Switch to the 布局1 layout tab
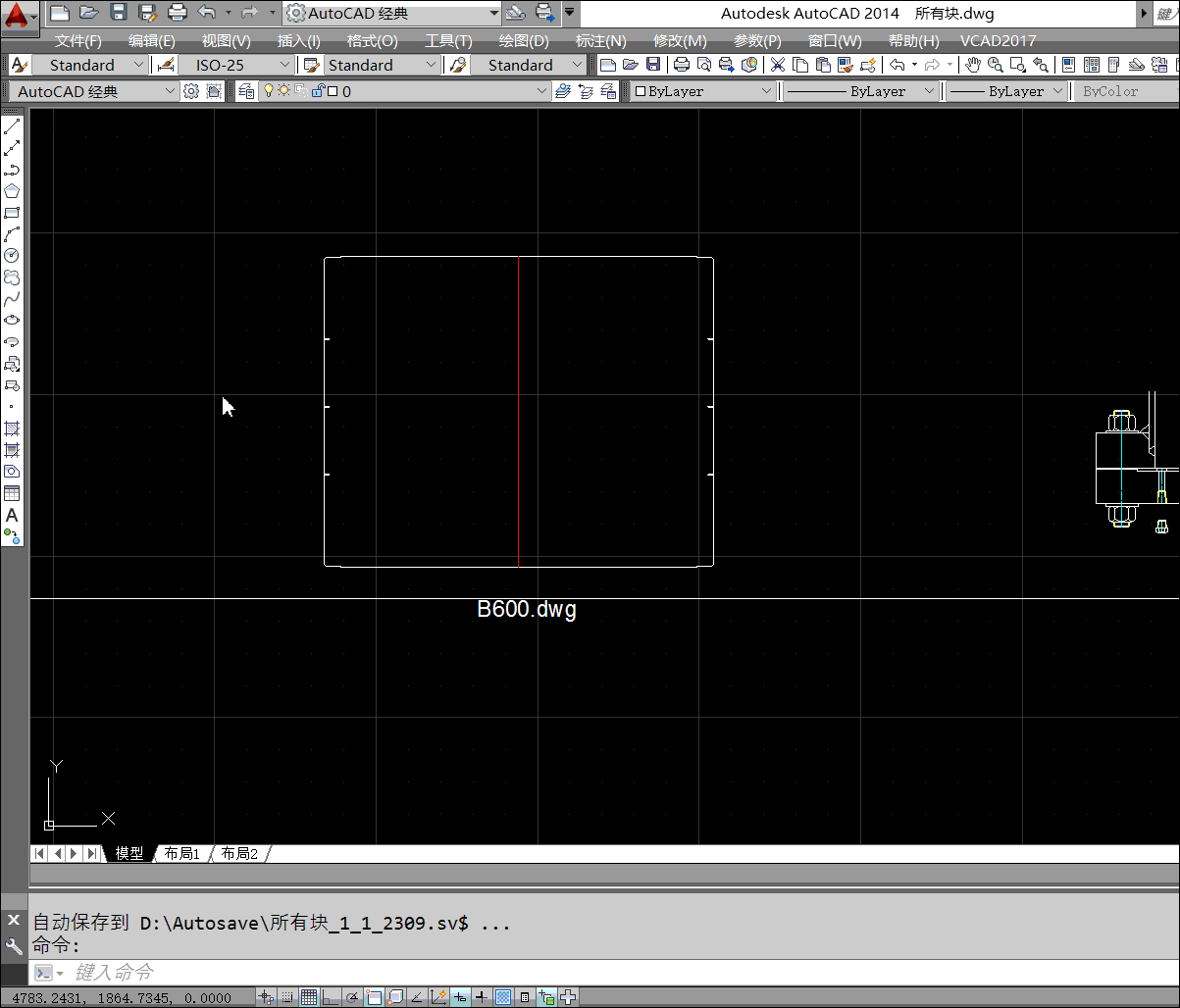Image resolution: width=1180 pixels, height=1008 pixels. click(x=181, y=854)
